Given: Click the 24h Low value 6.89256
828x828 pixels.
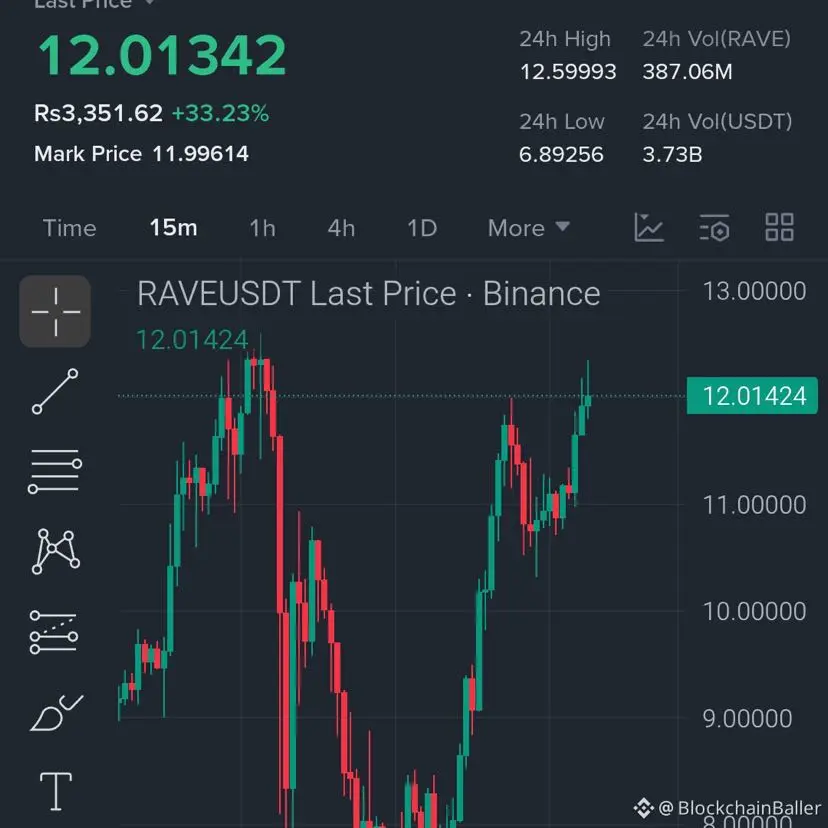Looking at the screenshot, I should 561,155.
